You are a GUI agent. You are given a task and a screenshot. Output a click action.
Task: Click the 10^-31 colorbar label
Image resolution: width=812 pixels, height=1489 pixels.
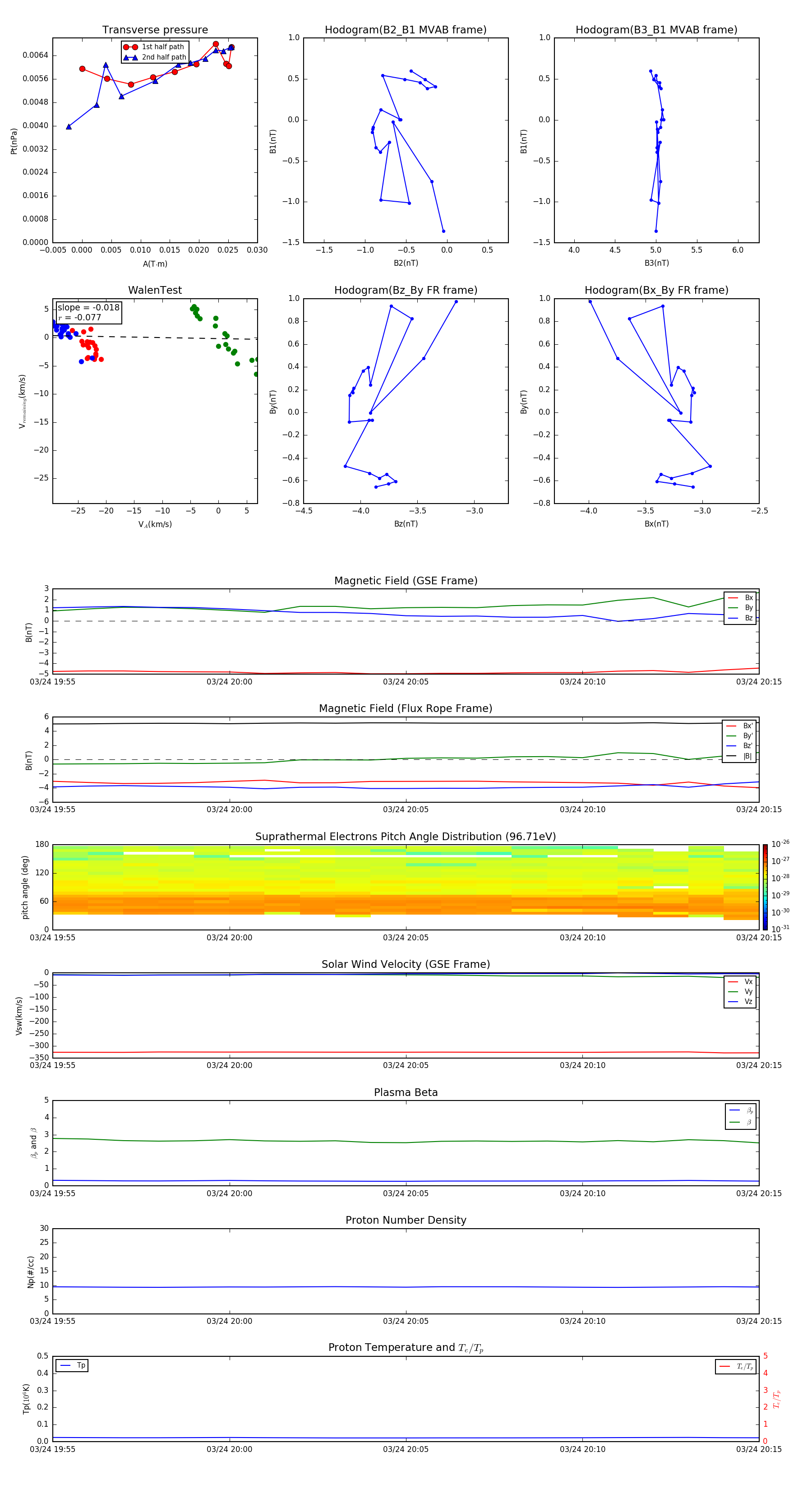[x=780, y=929]
